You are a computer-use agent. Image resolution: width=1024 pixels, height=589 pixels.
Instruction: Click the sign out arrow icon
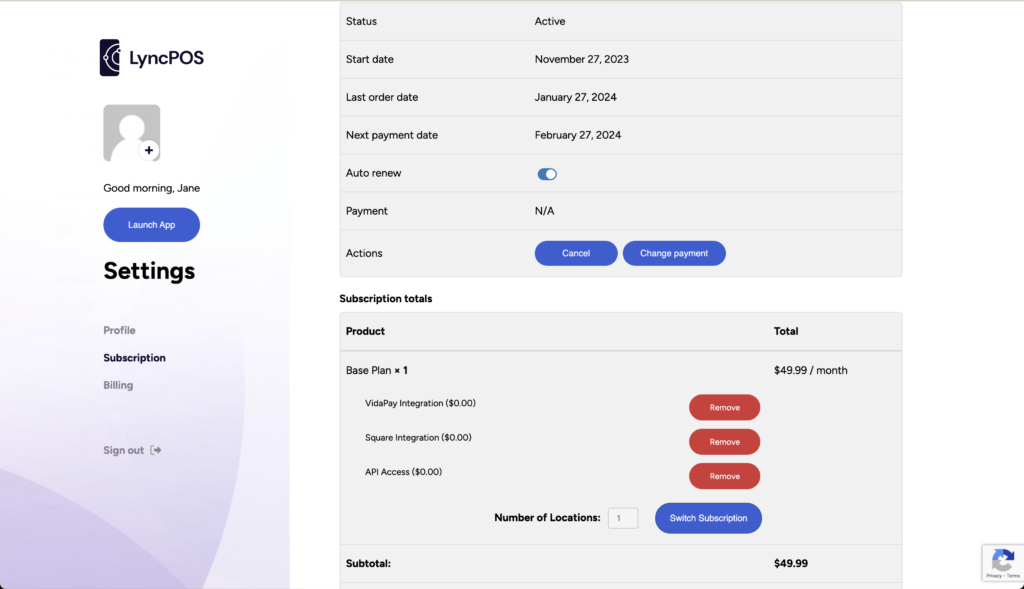(155, 450)
